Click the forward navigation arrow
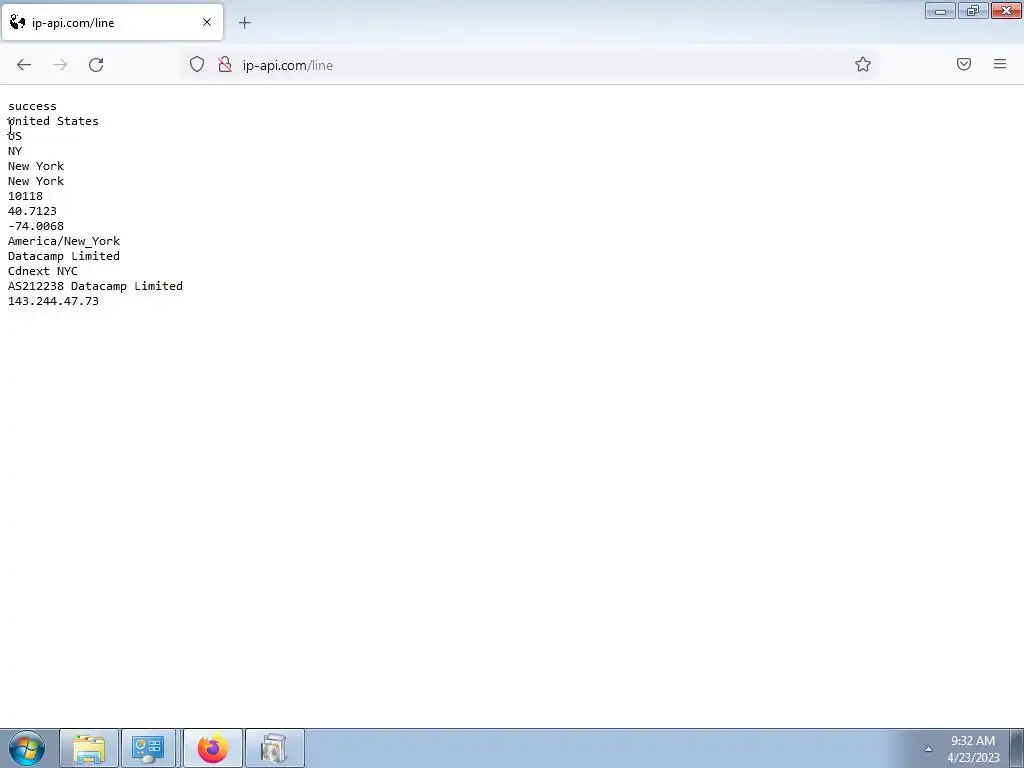The height and width of the screenshot is (768, 1024). [x=60, y=65]
